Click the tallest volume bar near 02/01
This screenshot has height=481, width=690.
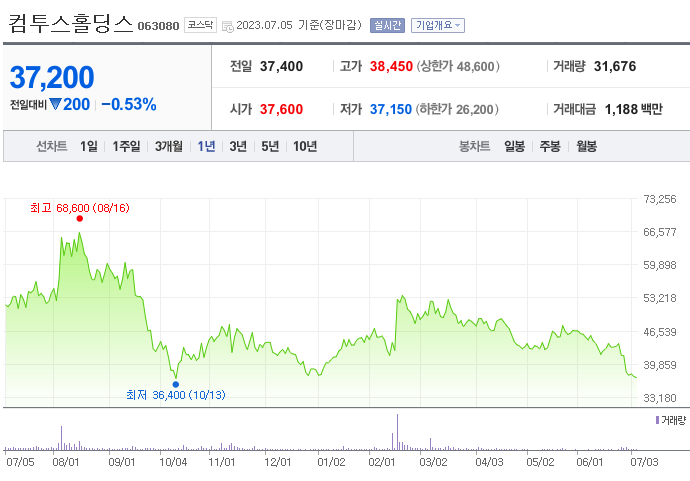coord(397,432)
